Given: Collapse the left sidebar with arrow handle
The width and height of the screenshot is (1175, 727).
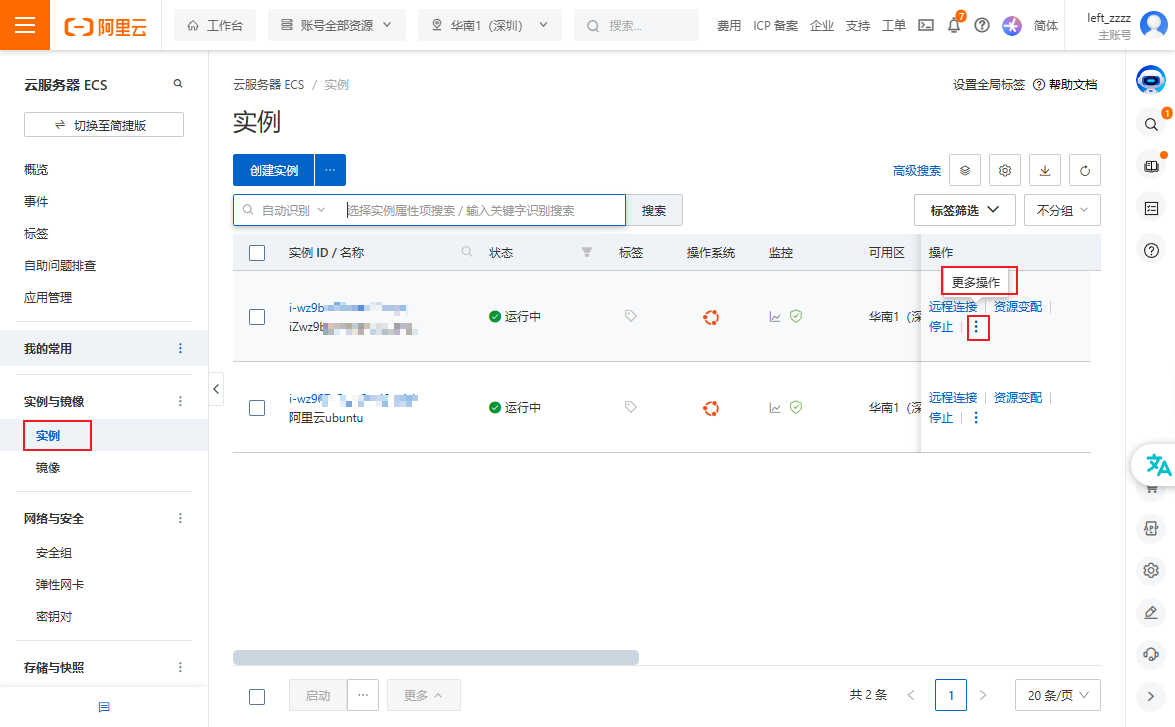Looking at the screenshot, I should [x=216, y=389].
